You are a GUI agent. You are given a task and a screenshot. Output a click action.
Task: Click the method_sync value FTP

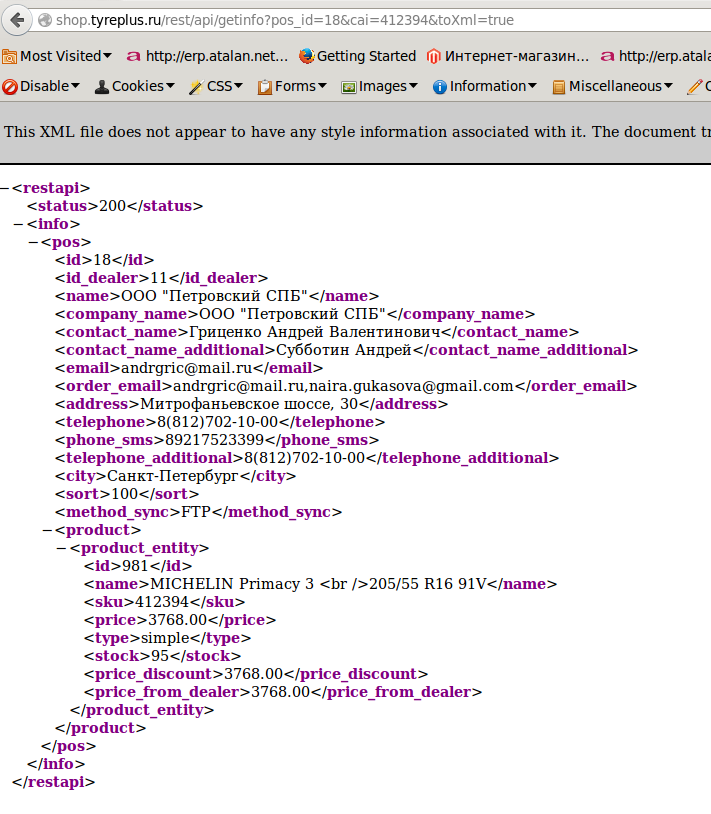[196, 512]
